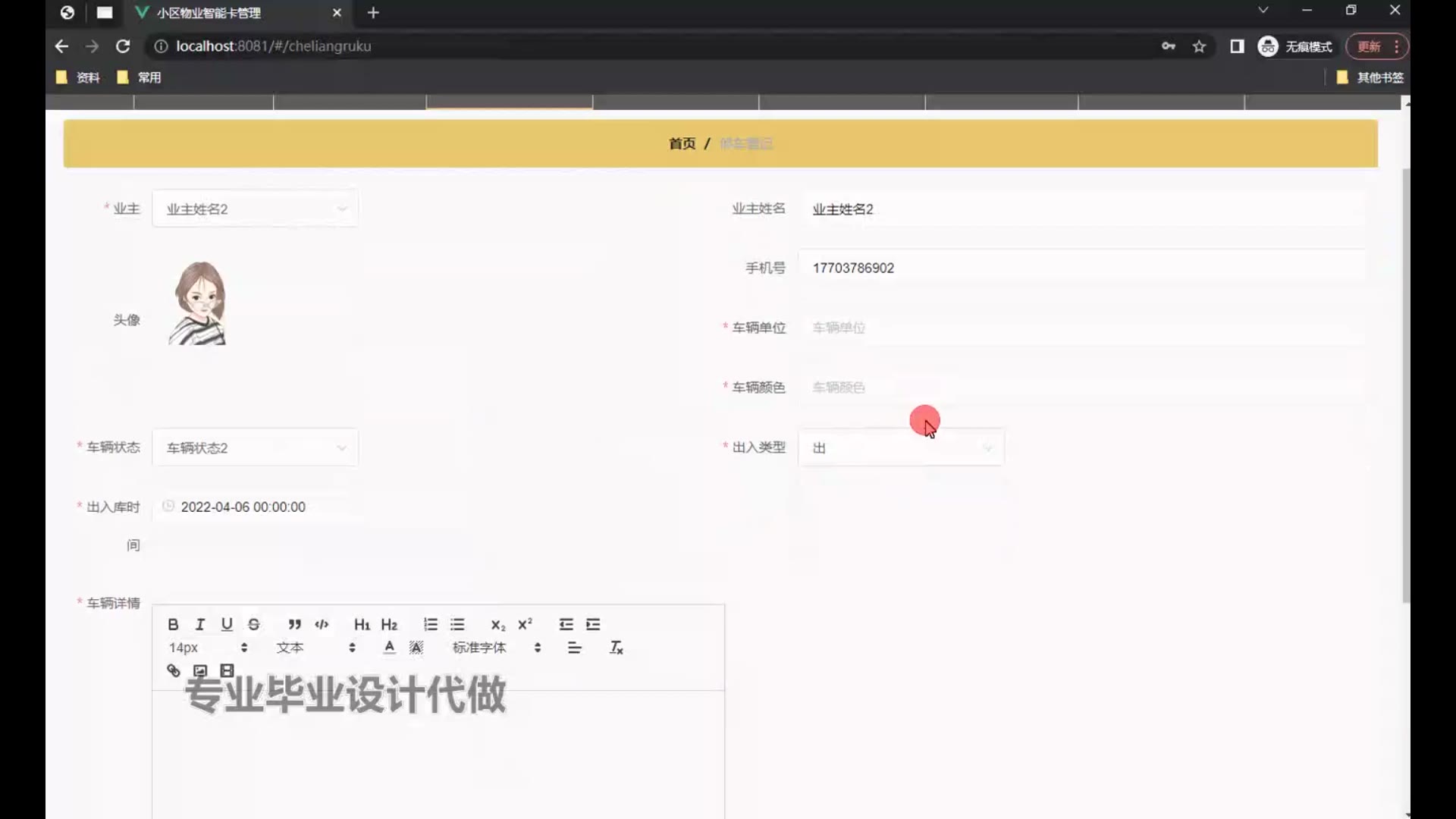This screenshot has height=819, width=1456.
Task: Clear text formatting
Action: [616, 648]
